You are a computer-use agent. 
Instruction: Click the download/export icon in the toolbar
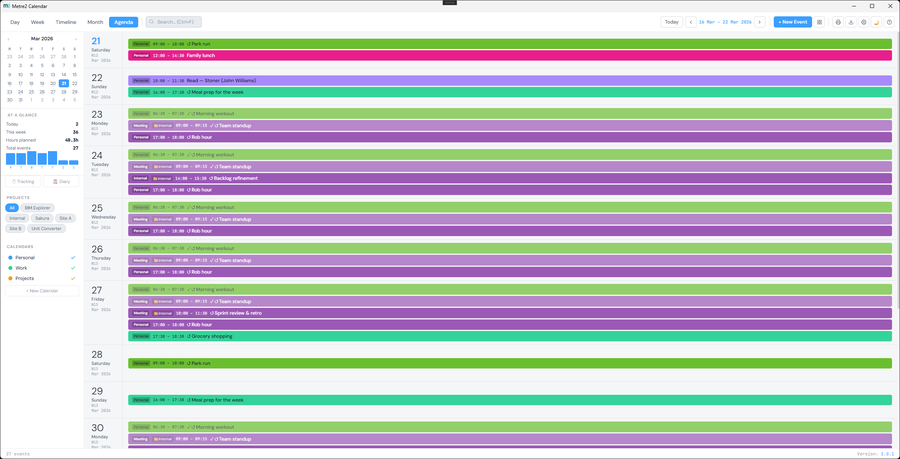point(851,22)
